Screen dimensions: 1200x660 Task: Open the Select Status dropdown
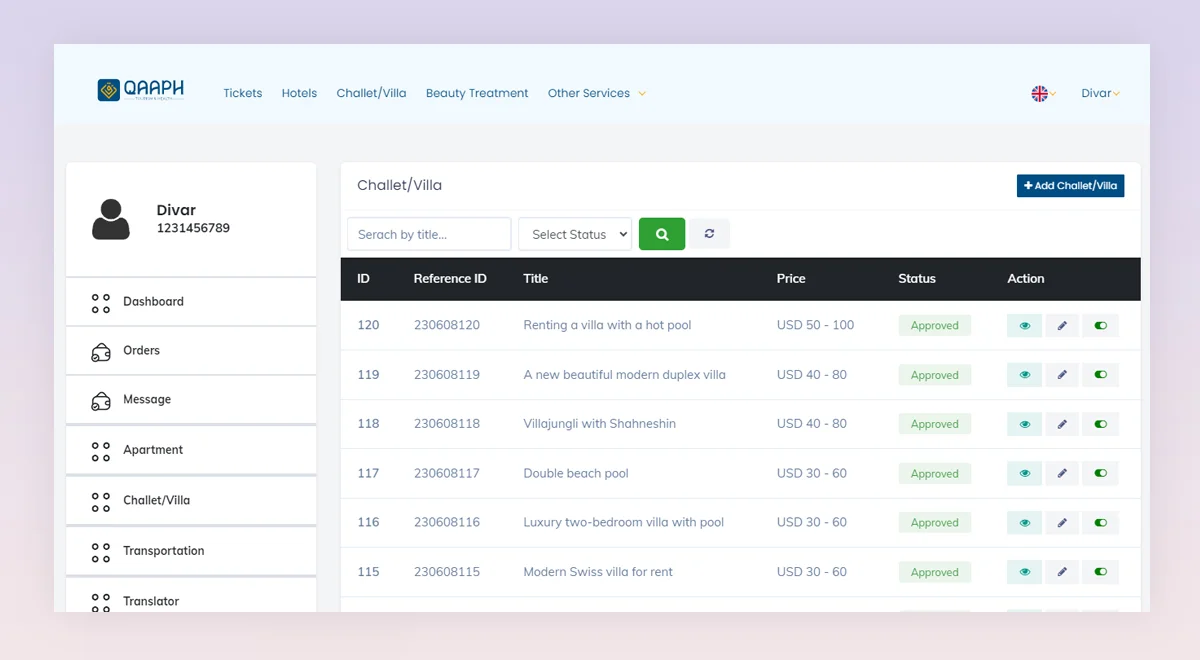point(574,233)
